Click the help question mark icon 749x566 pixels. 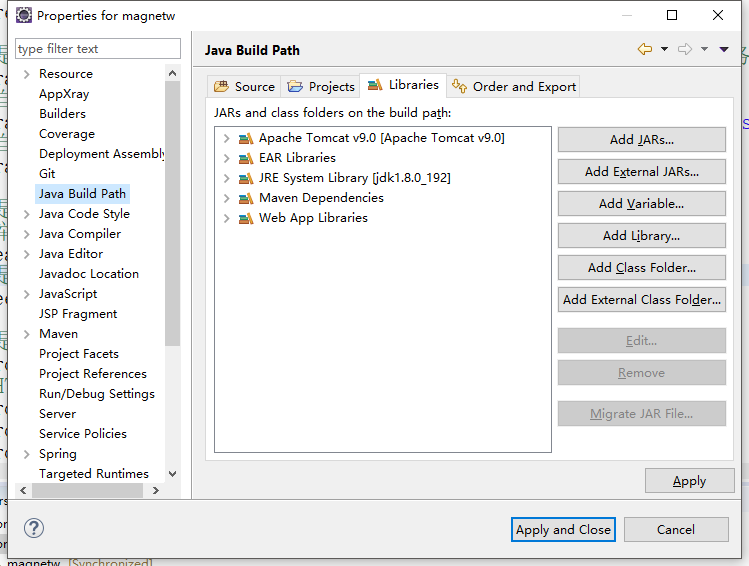click(34, 528)
